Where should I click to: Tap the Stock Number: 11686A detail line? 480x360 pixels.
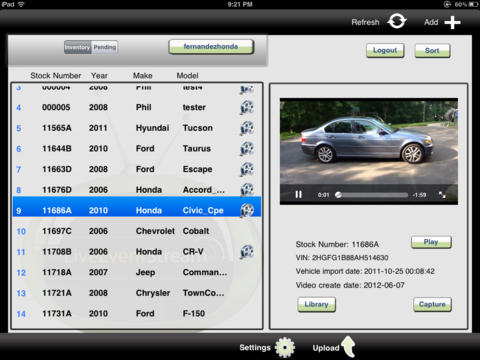tap(337, 244)
